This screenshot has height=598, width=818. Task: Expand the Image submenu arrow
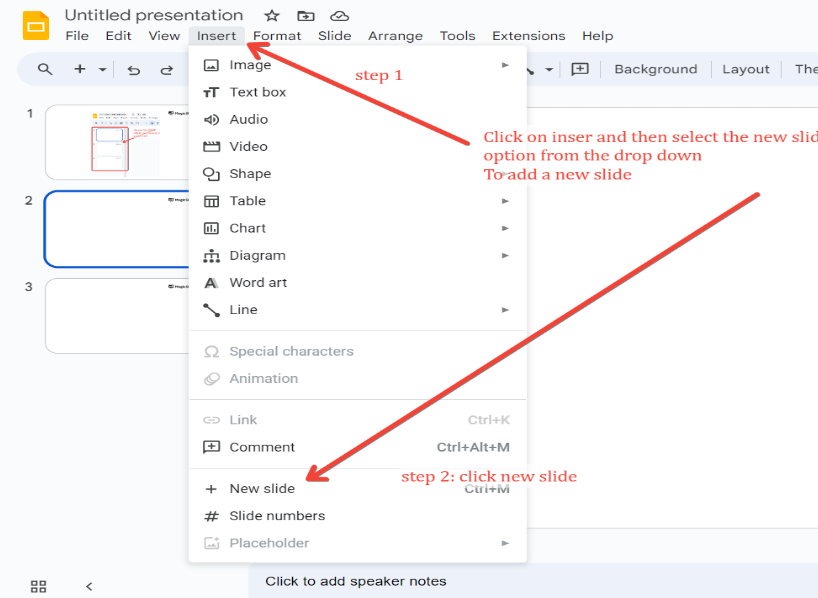point(505,65)
